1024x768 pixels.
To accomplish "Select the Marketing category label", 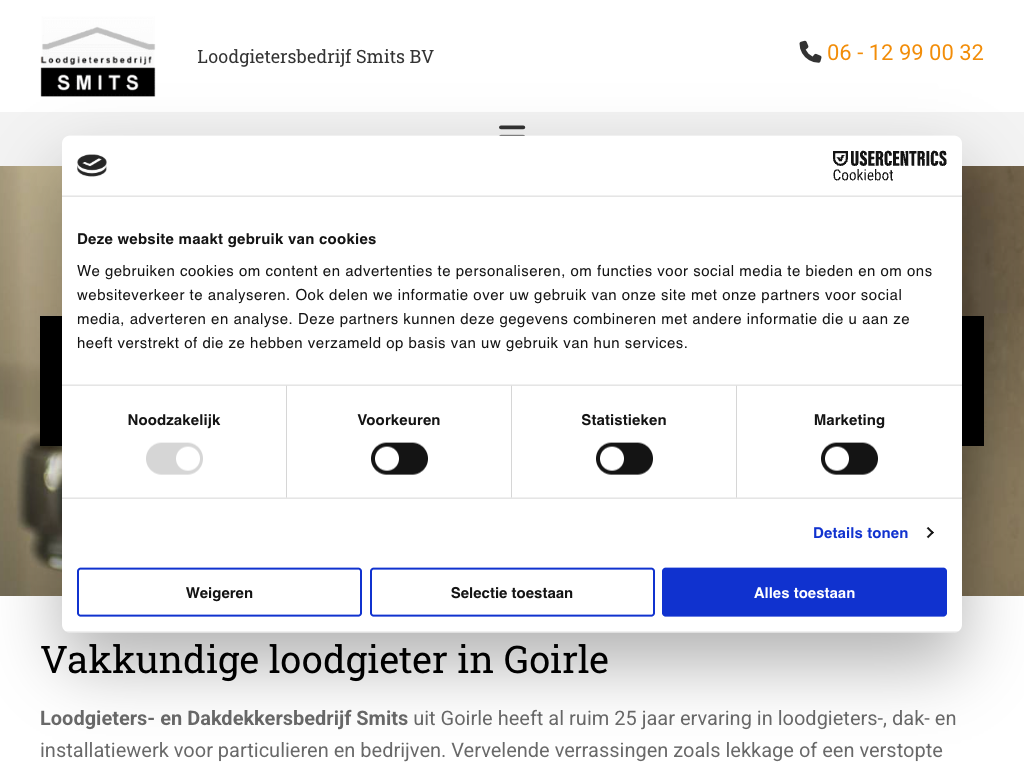I will [x=849, y=420].
